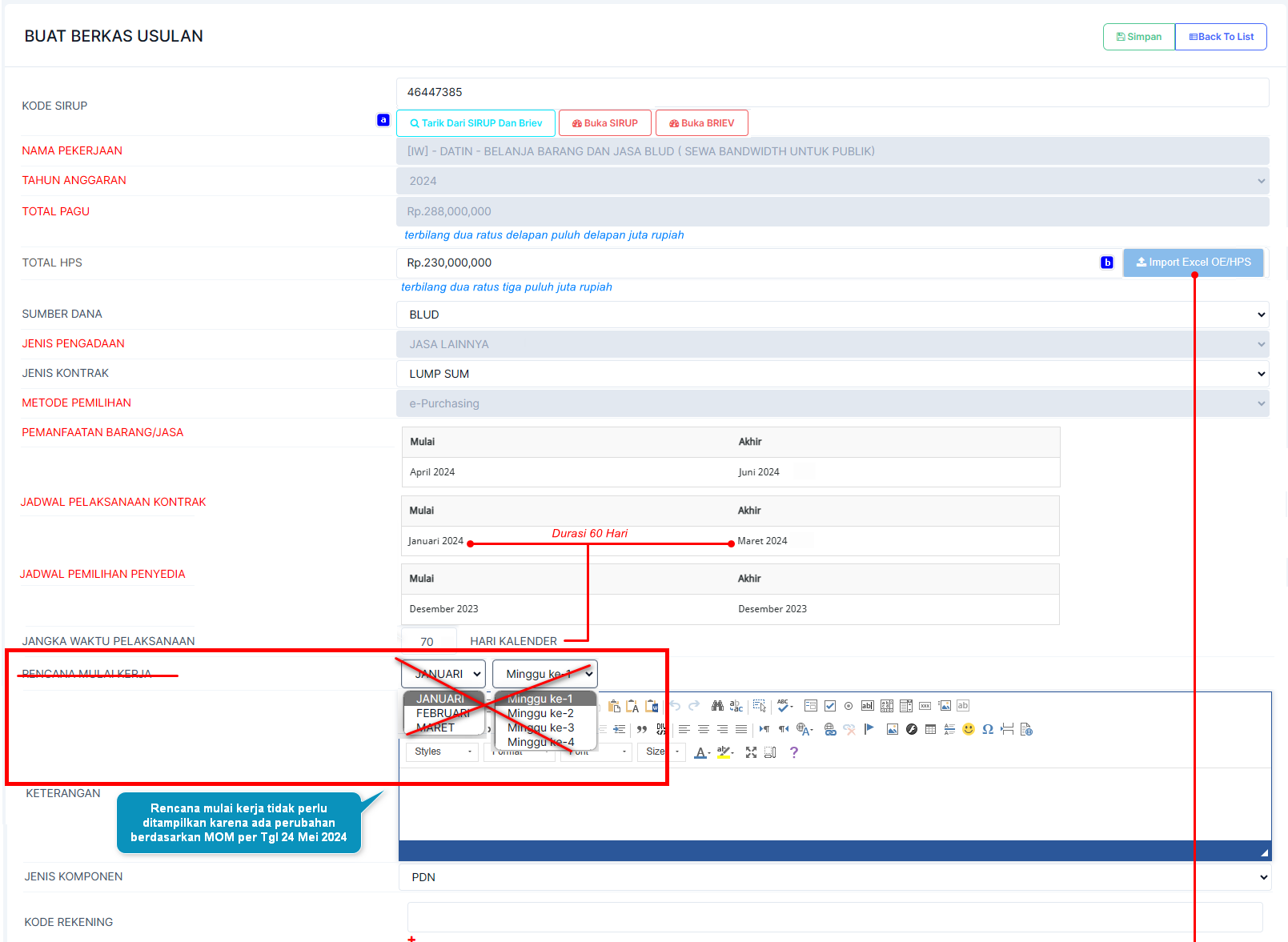Image resolution: width=1288 pixels, height=942 pixels.
Task: Click the editor resize handle corner
Action: [x=1264, y=853]
